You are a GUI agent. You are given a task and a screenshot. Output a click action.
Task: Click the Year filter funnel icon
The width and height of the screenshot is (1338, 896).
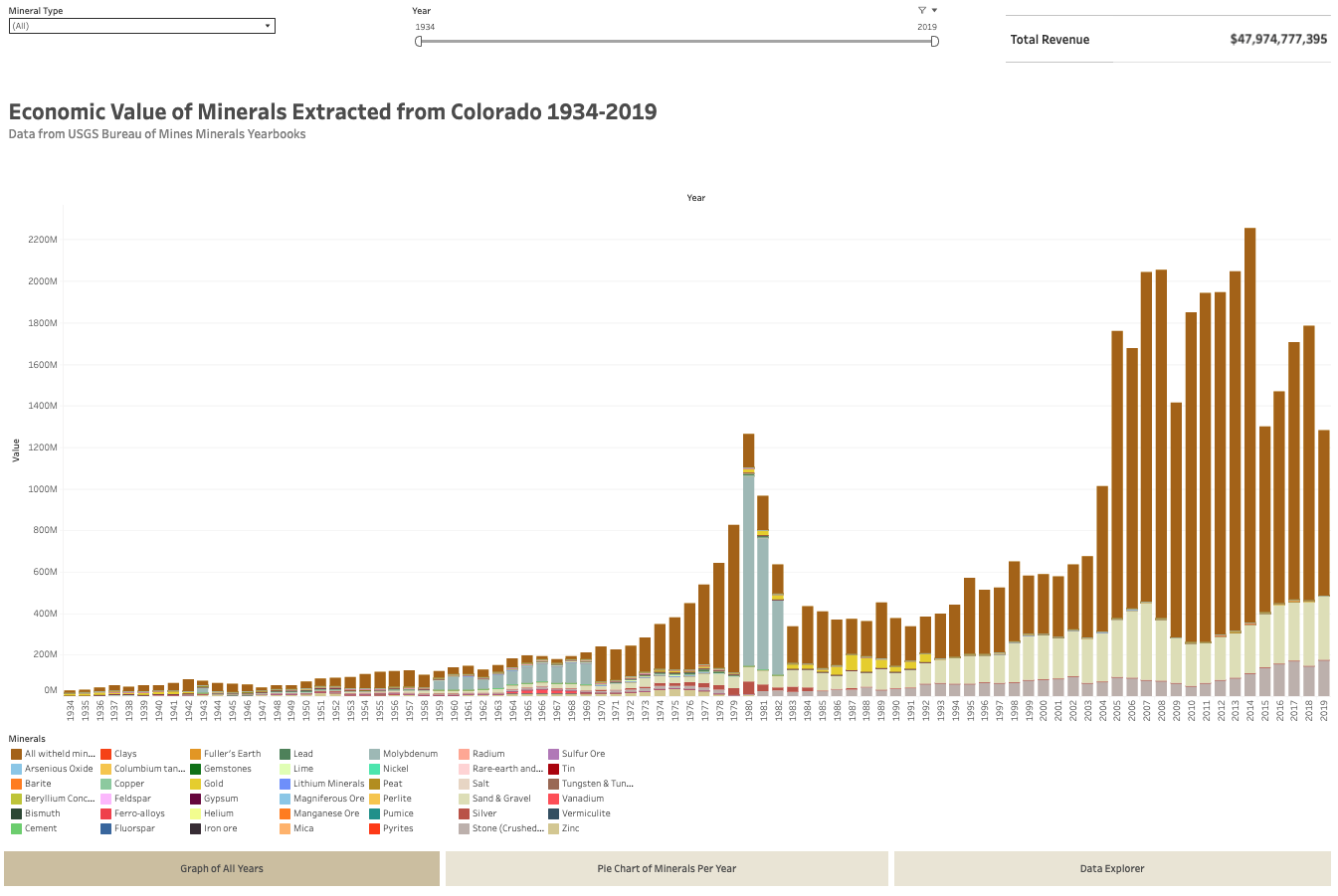coord(922,11)
